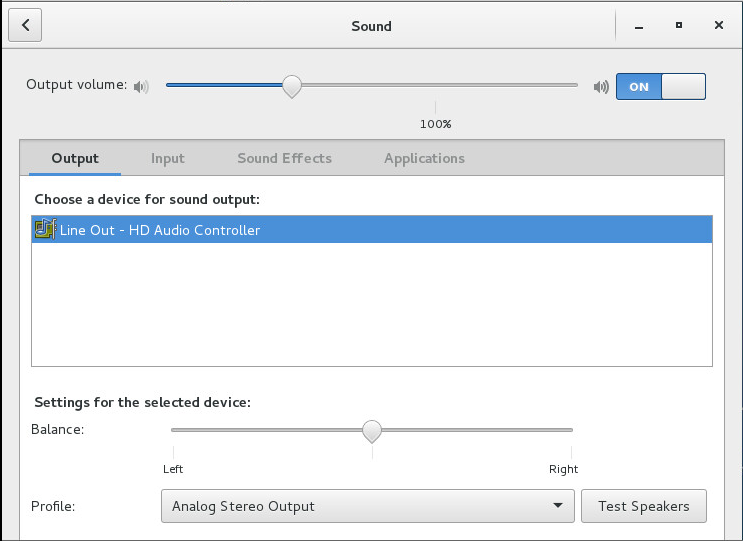Turn off the output volume ON switch
This screenshot has height=541, width=743.
(x=660, y=86)
